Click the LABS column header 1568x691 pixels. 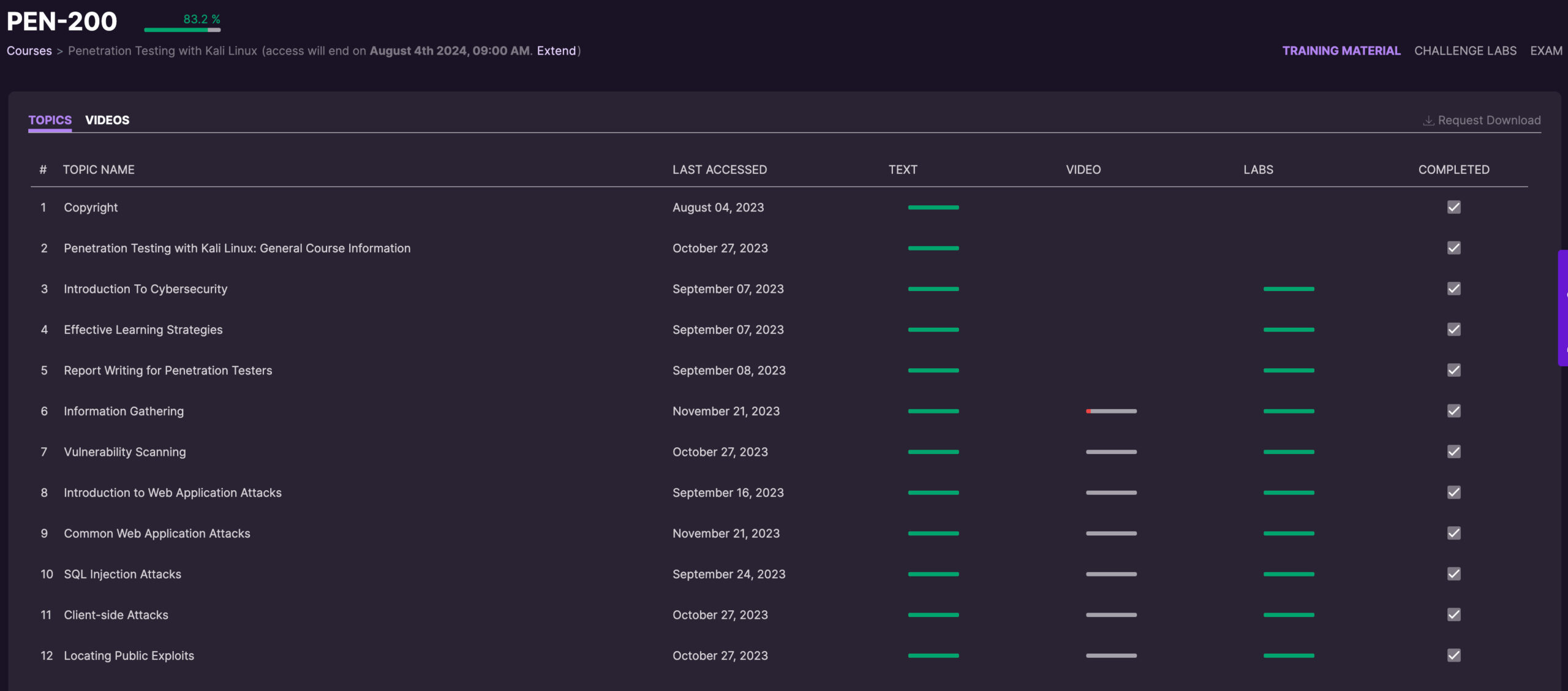(x=1258, y=170)
